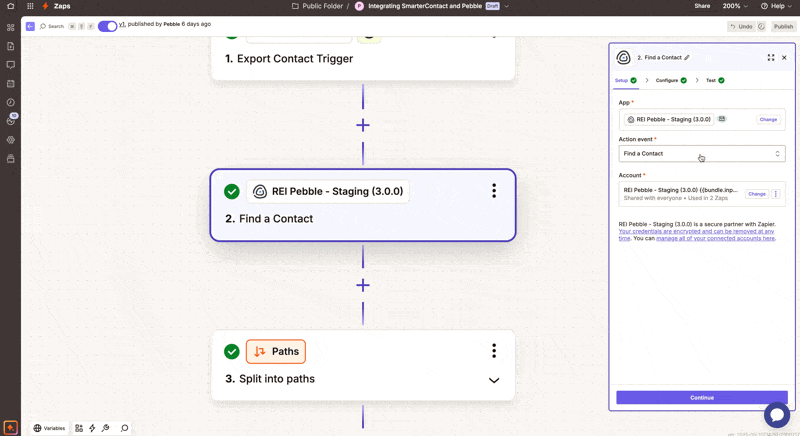
Task: Click the REI Pebble logo in panel header
Action: [x=623, y=58]
